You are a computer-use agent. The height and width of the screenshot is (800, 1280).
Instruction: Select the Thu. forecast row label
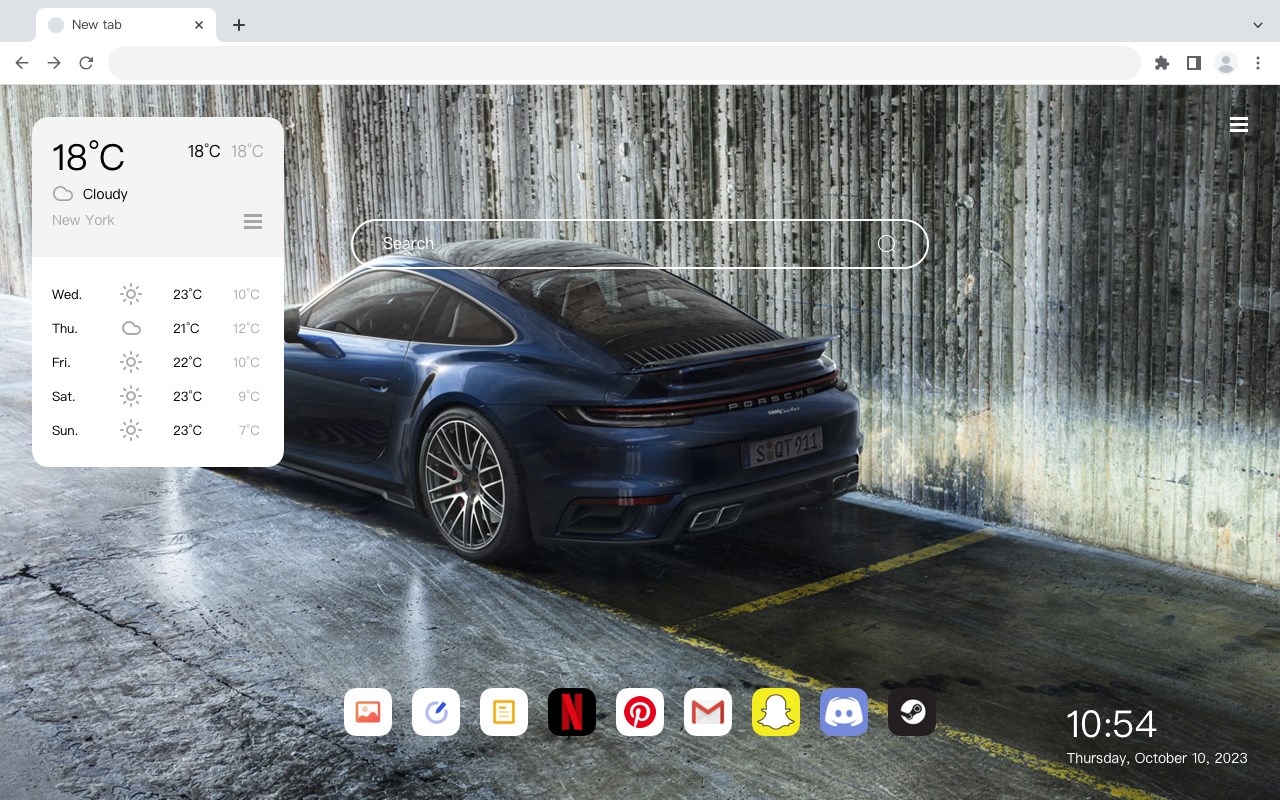pos(65,328)
